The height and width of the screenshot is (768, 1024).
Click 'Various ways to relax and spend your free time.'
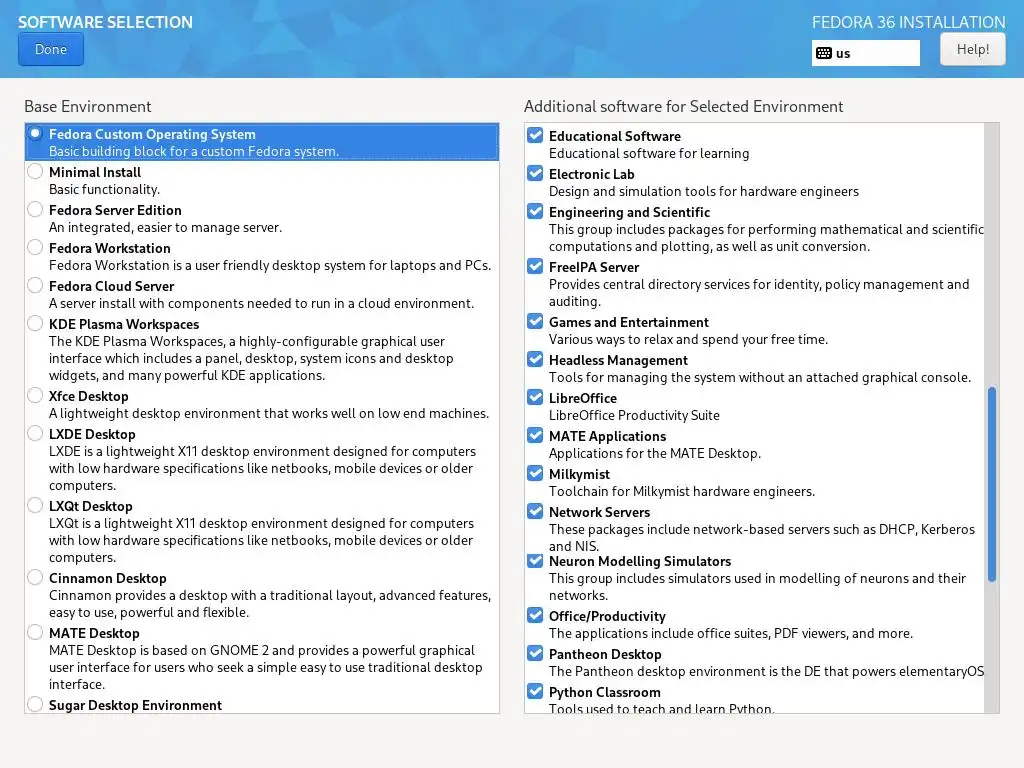[688, 340]
